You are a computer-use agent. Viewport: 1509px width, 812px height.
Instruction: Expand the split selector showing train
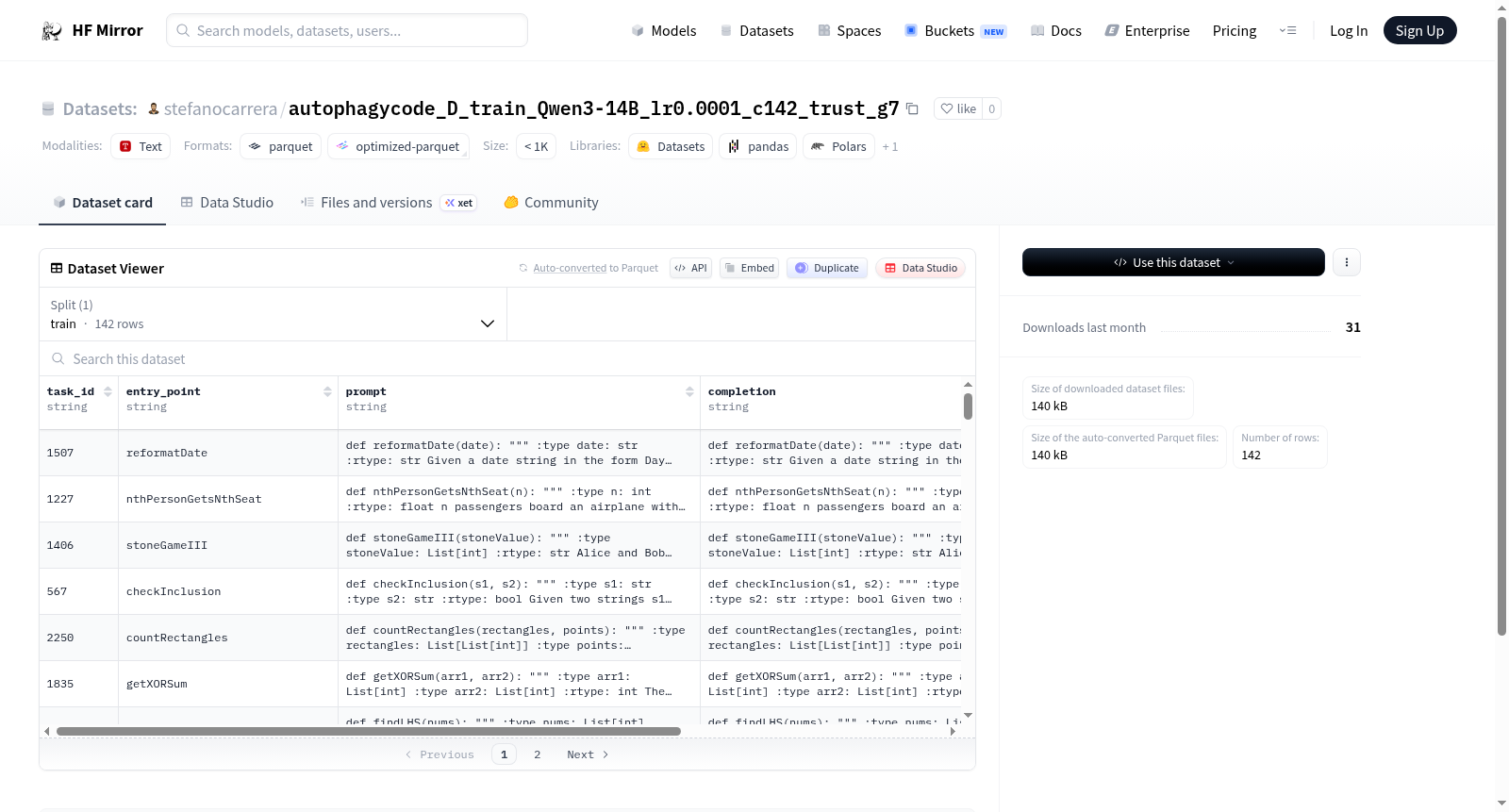pyautogui.click(x=273, y=314)
